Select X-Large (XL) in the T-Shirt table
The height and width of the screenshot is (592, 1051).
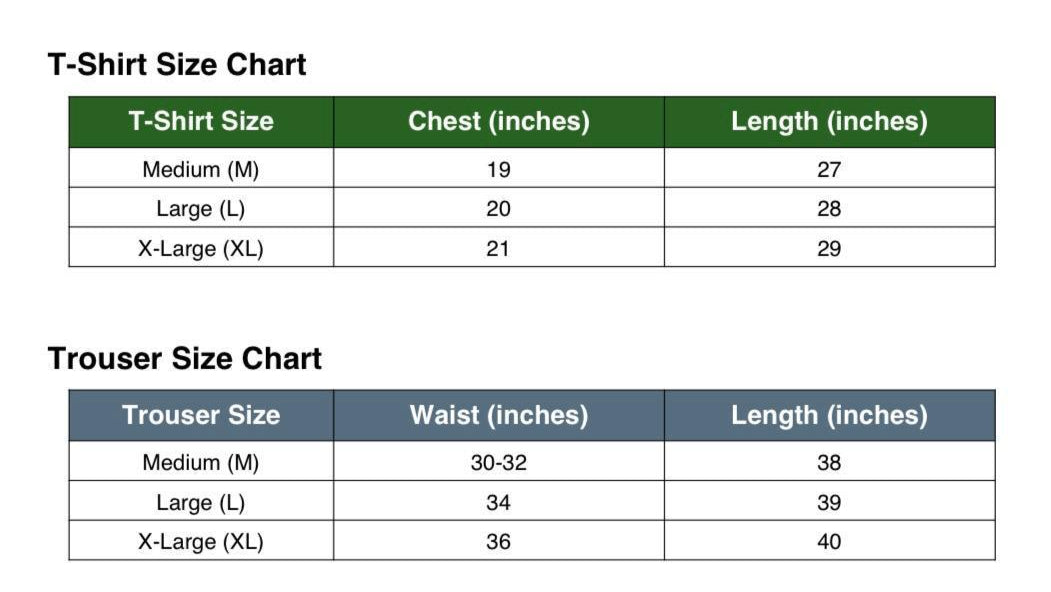point(201,249)
